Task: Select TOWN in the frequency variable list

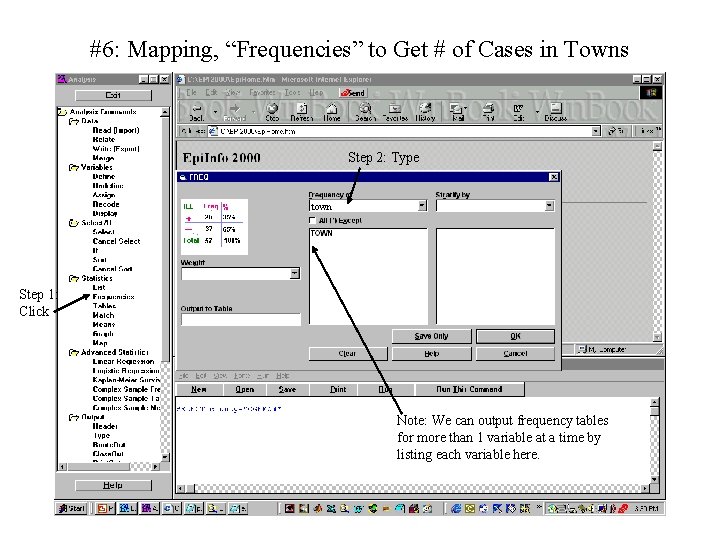Action: [321, 233]
